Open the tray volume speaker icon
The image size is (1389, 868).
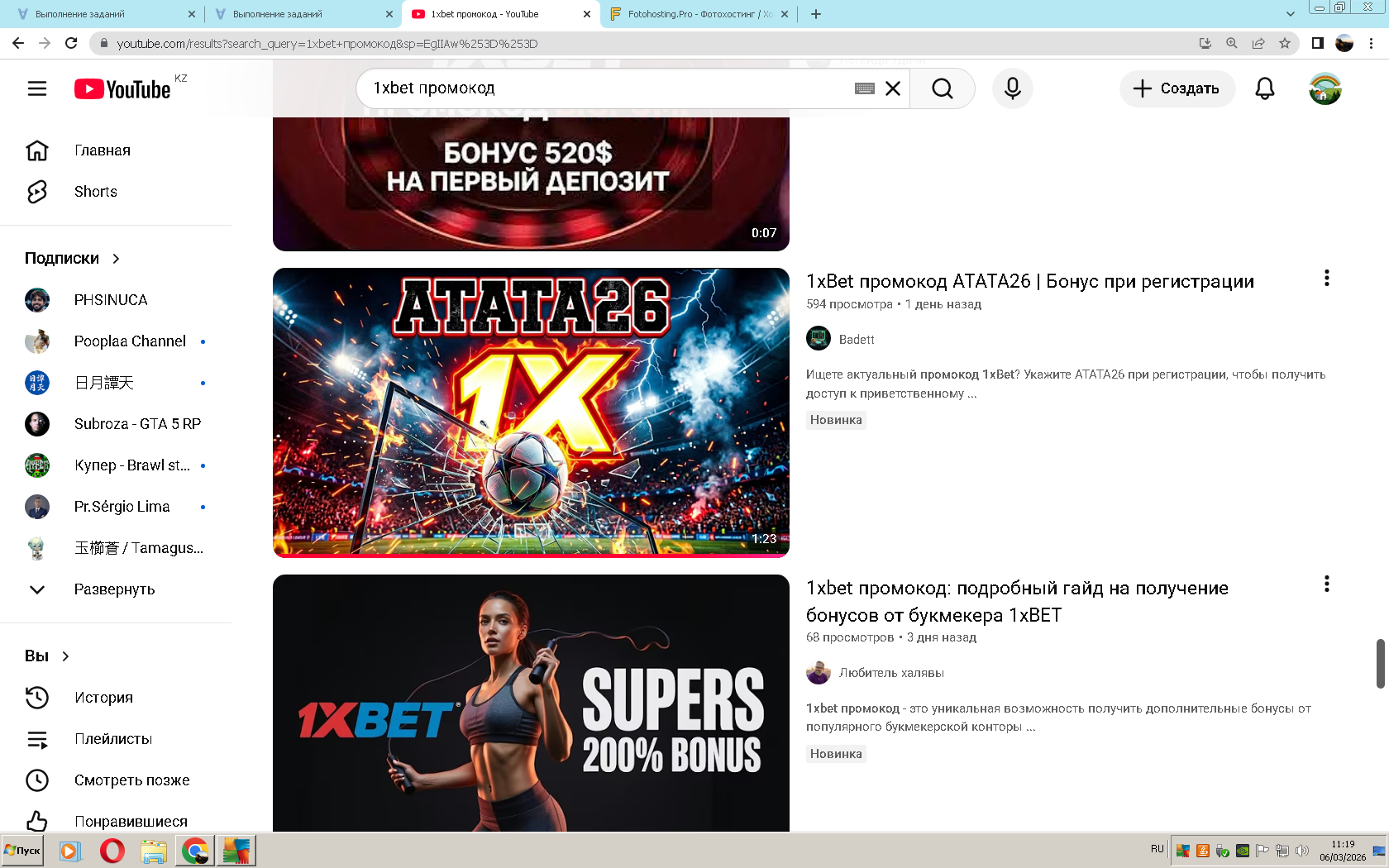(1302, 851)
